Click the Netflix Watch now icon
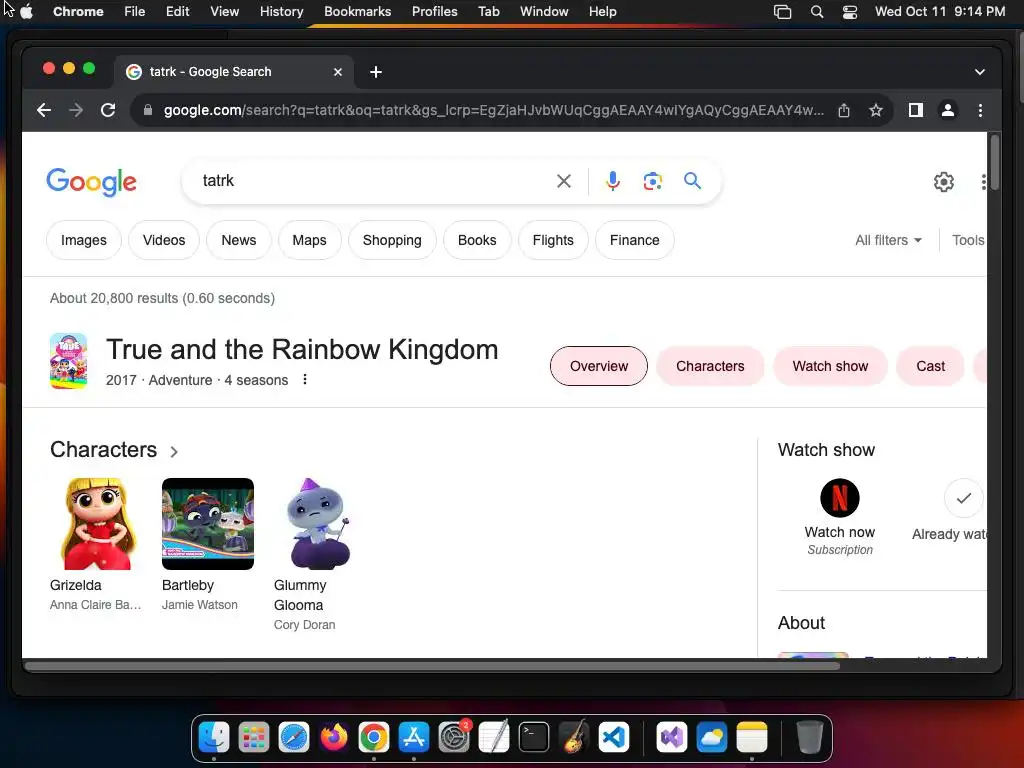This screenshot has width=1024, height=768. [x=840, y=498]
